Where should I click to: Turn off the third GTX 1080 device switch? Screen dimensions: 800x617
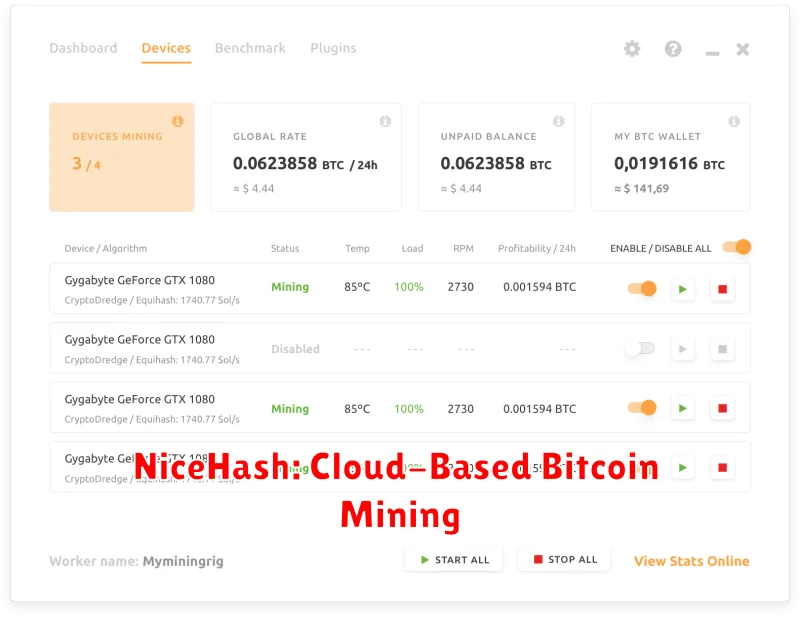[x=642, y=408]
